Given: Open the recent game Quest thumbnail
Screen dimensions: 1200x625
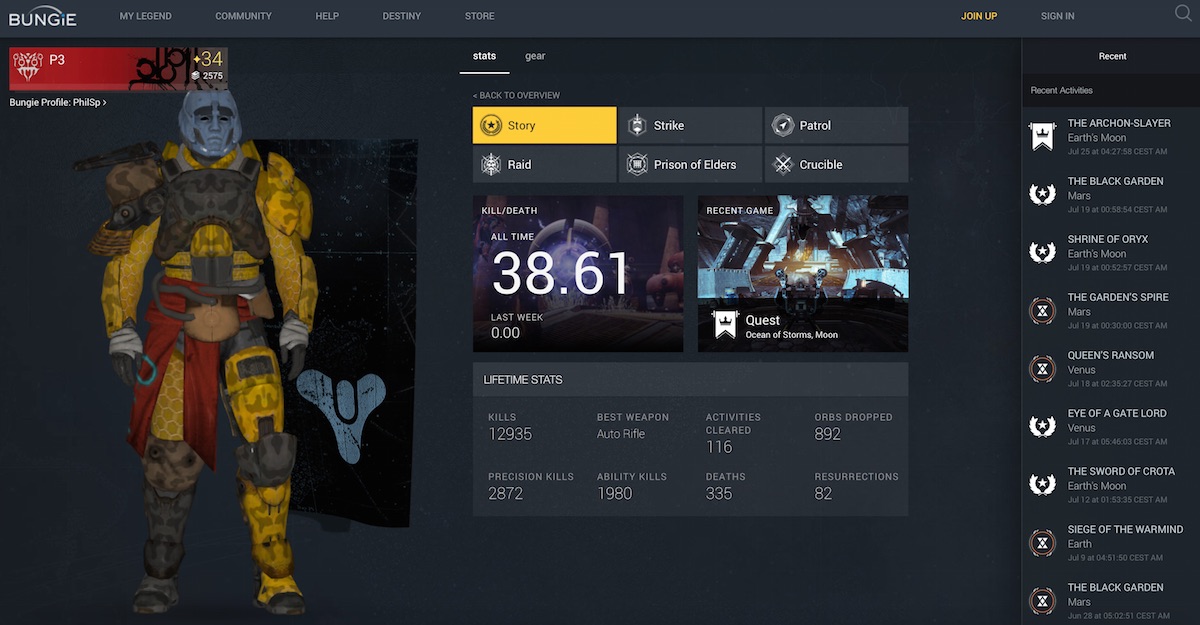Looking at the screenshot, I should point(802,273).
